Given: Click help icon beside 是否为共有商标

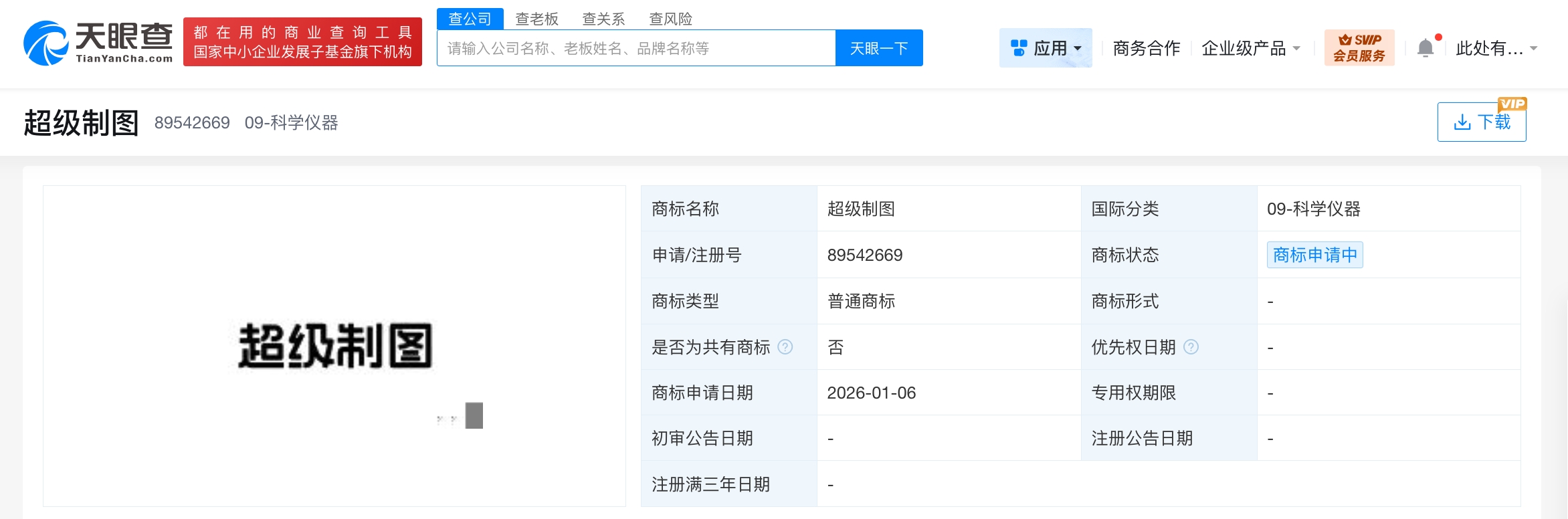Looking at the screenshot, I should pos(785,347).
